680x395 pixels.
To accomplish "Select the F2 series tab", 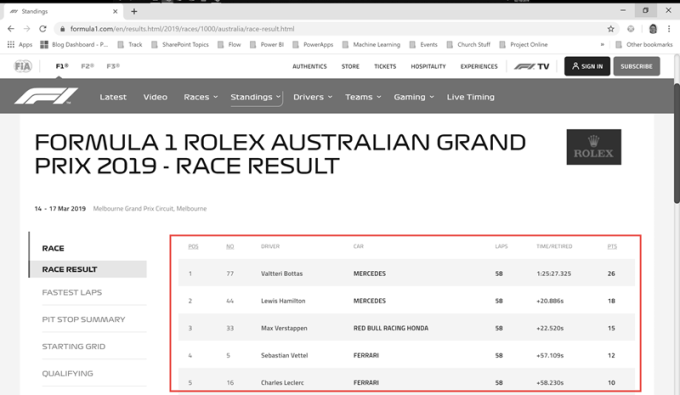I will (x=88, y=66).
